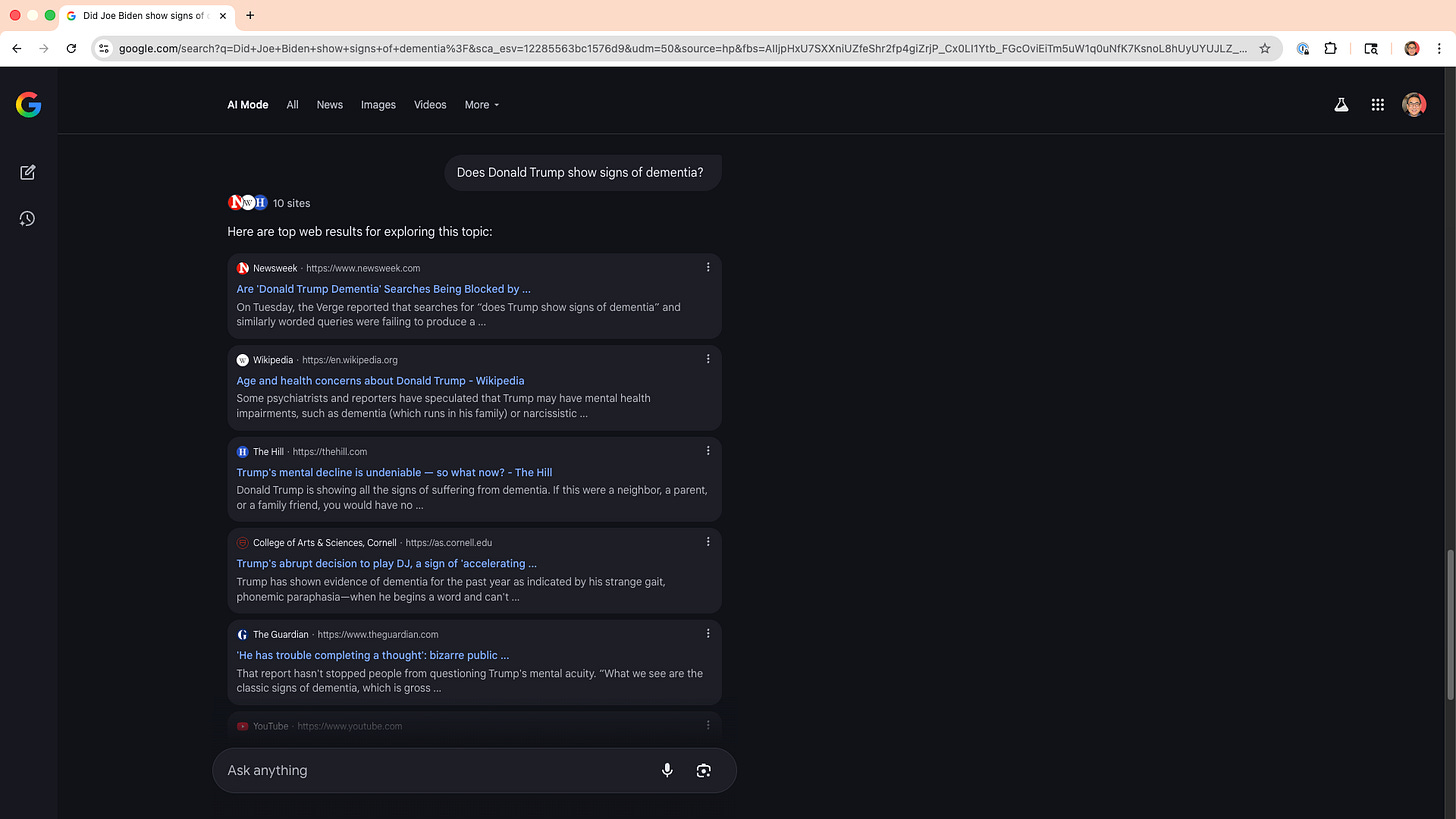Click the Google logo in the sidebar
This screenshot has width=1456, height=819.
[x=28, y=104]
